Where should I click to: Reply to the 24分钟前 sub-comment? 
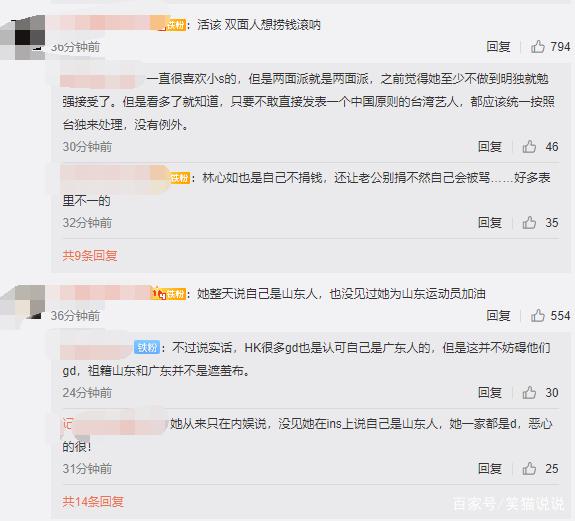point(490,393)
